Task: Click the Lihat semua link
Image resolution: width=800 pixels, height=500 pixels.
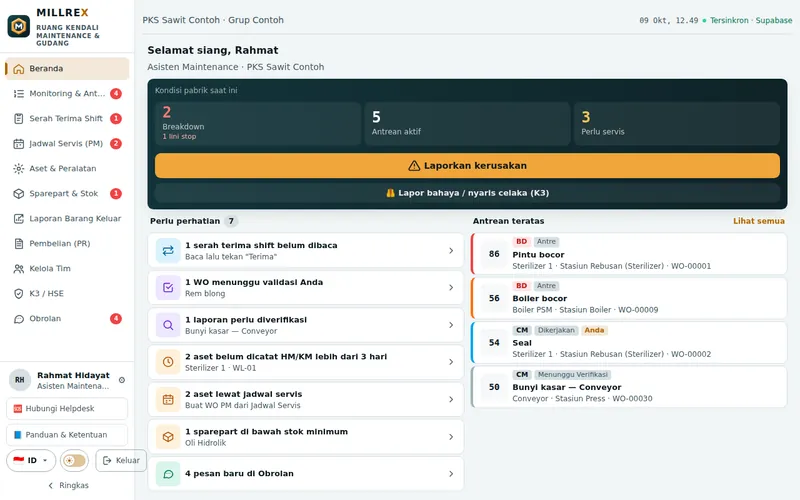Action: pos(759,221)
